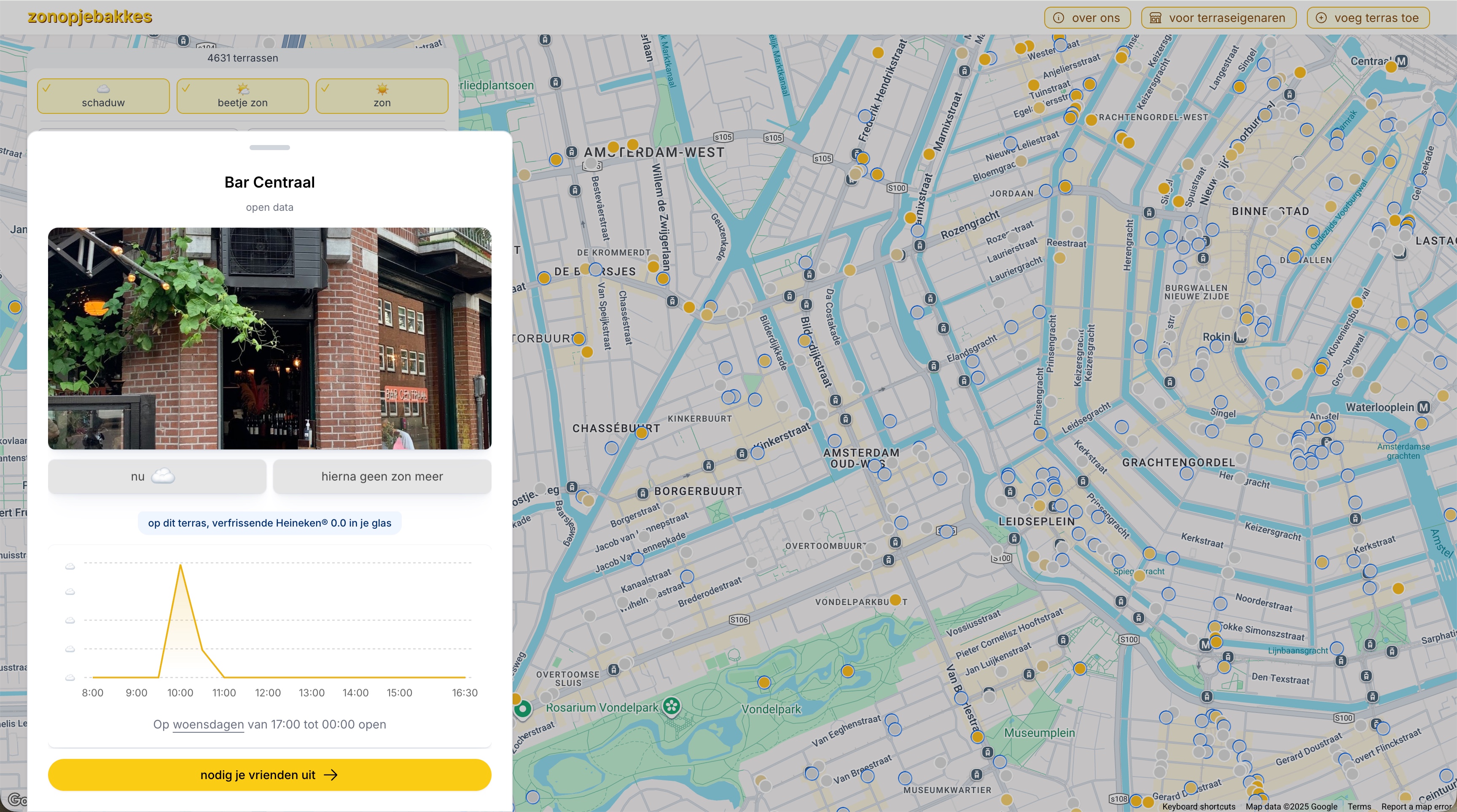Click 'nodig je vrienden uit' button

tap(269, 774)
